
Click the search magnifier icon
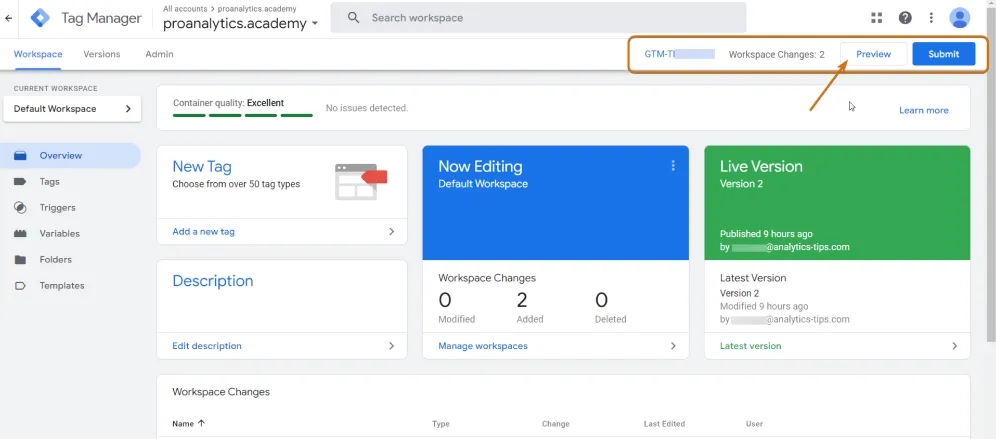[x=354, y=18]
